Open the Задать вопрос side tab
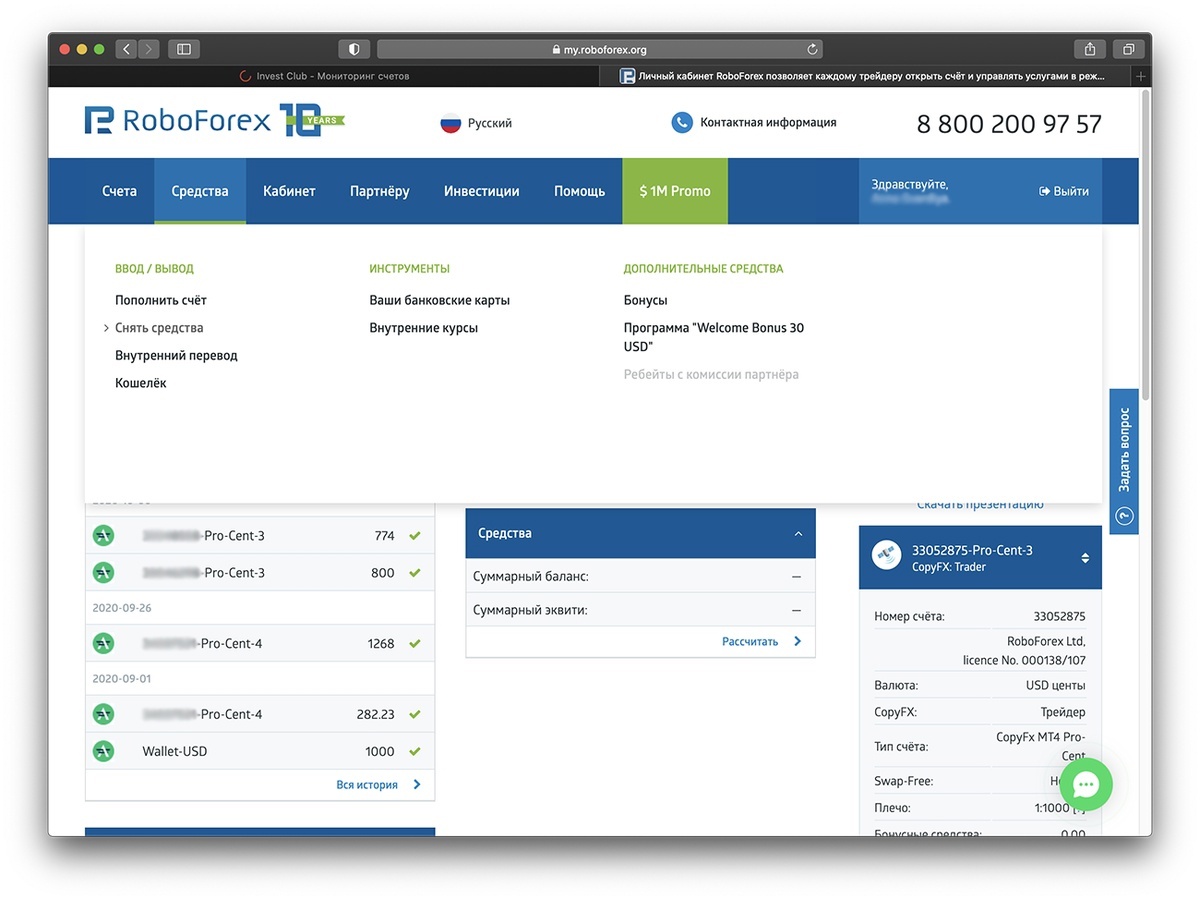This screenshot has width=1200, height=900. click(x=1124, y=461)
